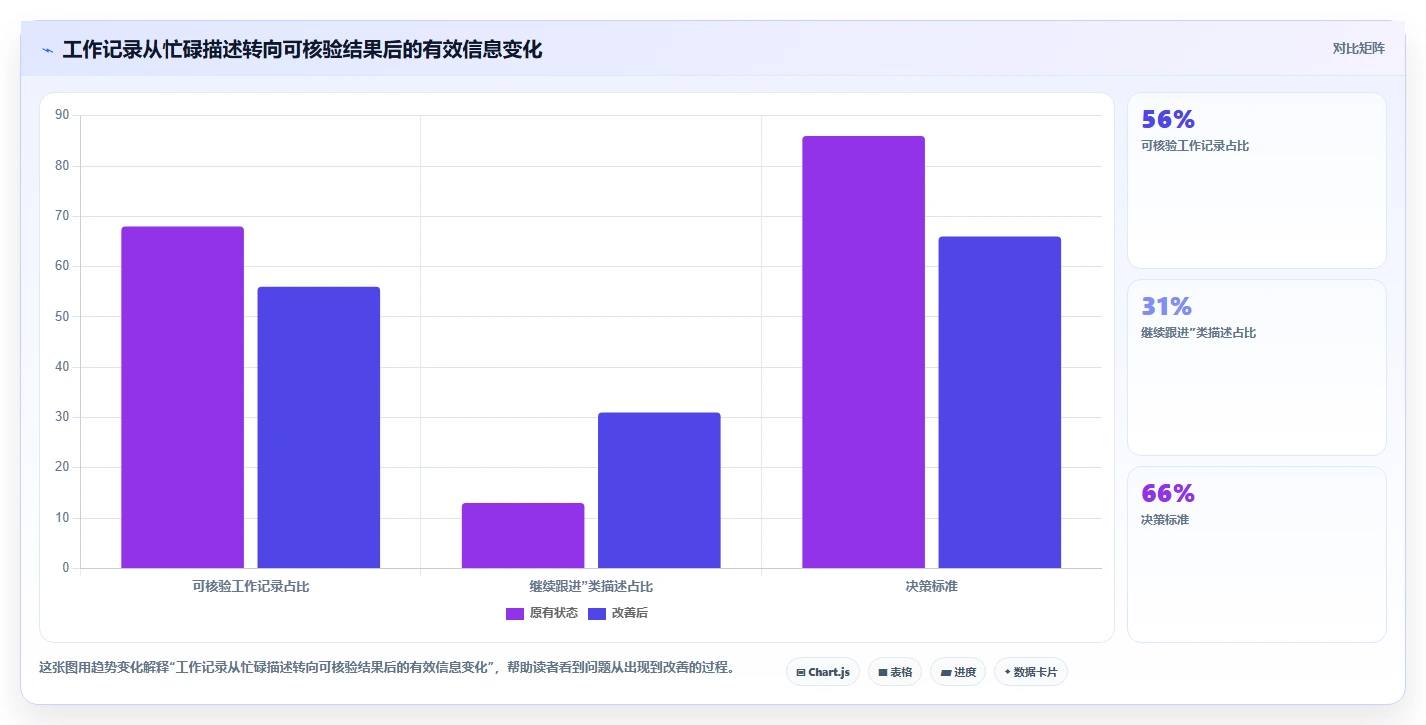Viewport: 1426px width, 725px height.
Task: Click the purple bar for 可核验工作记录占比
Action: 182,397
